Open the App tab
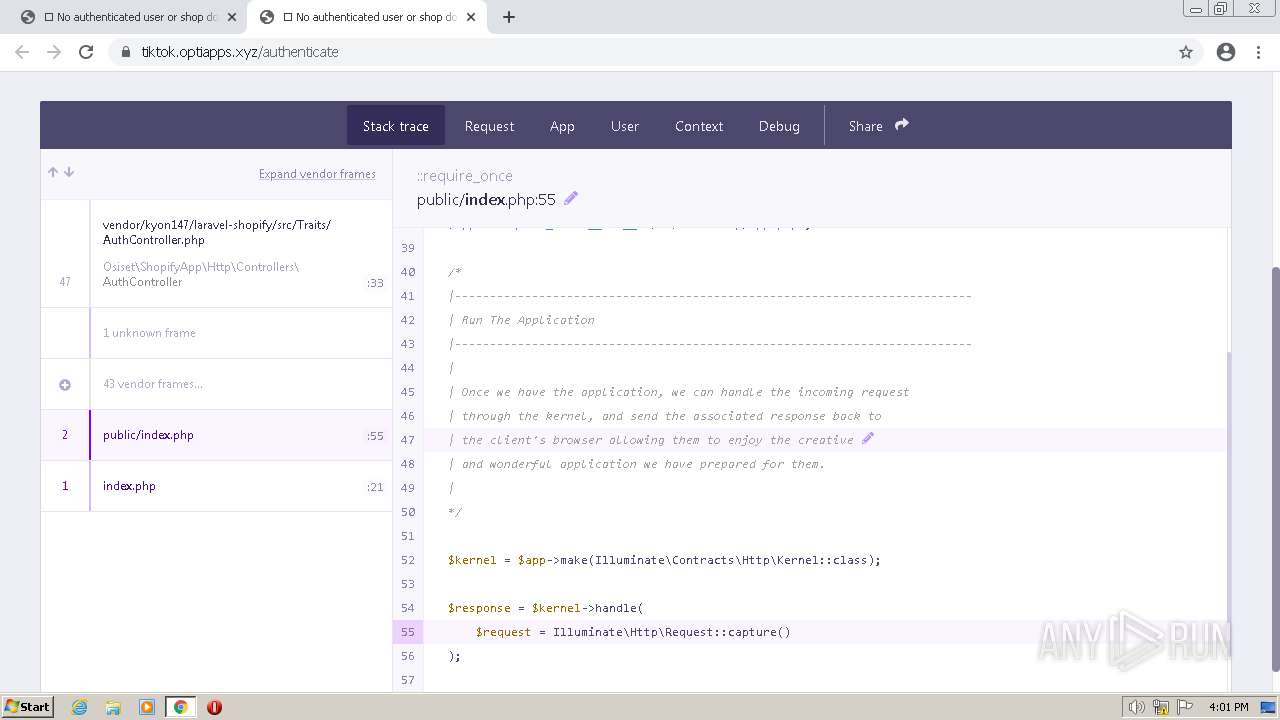Image resolution: width=1280 pixels, height=720 pixels. [562, 126]
